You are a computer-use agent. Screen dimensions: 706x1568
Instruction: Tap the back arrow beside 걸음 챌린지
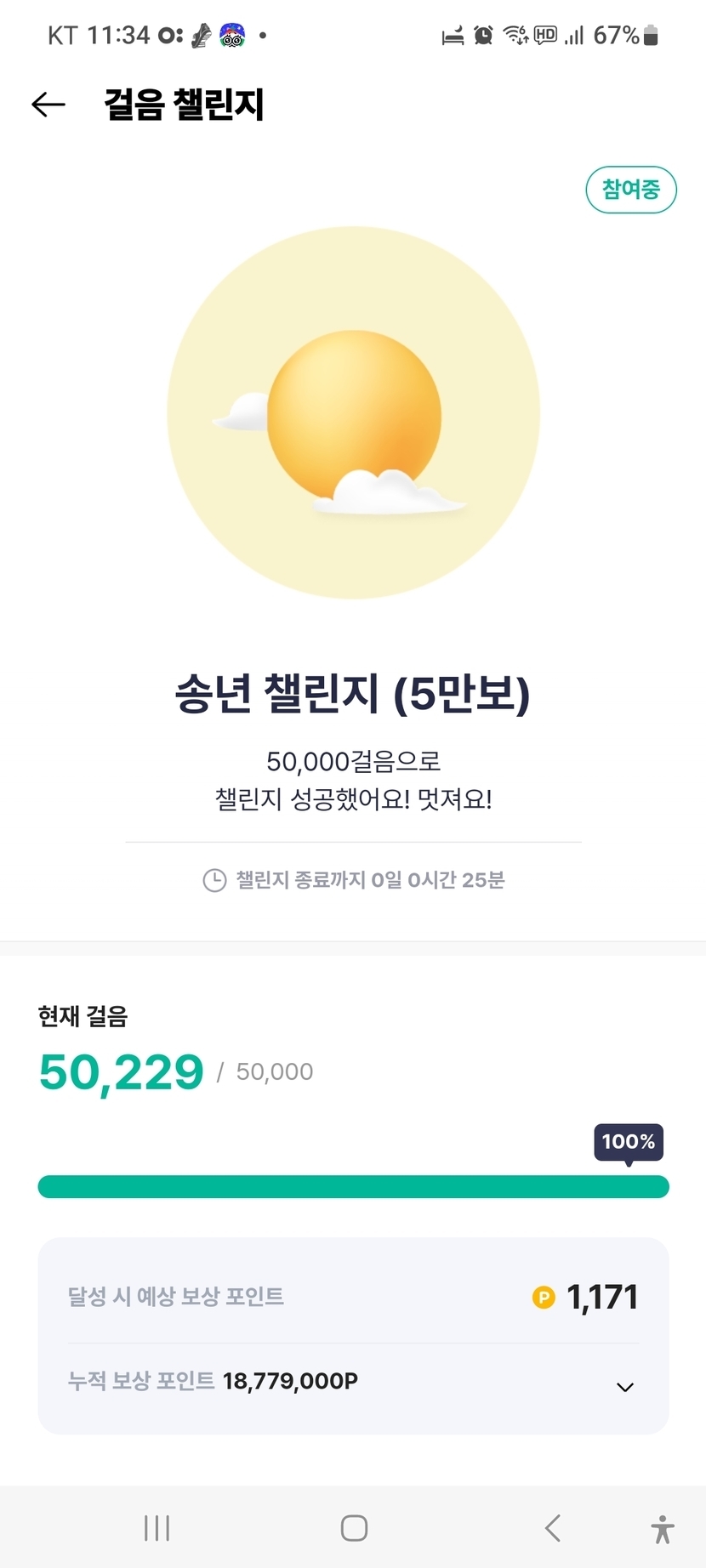point(48,105)
